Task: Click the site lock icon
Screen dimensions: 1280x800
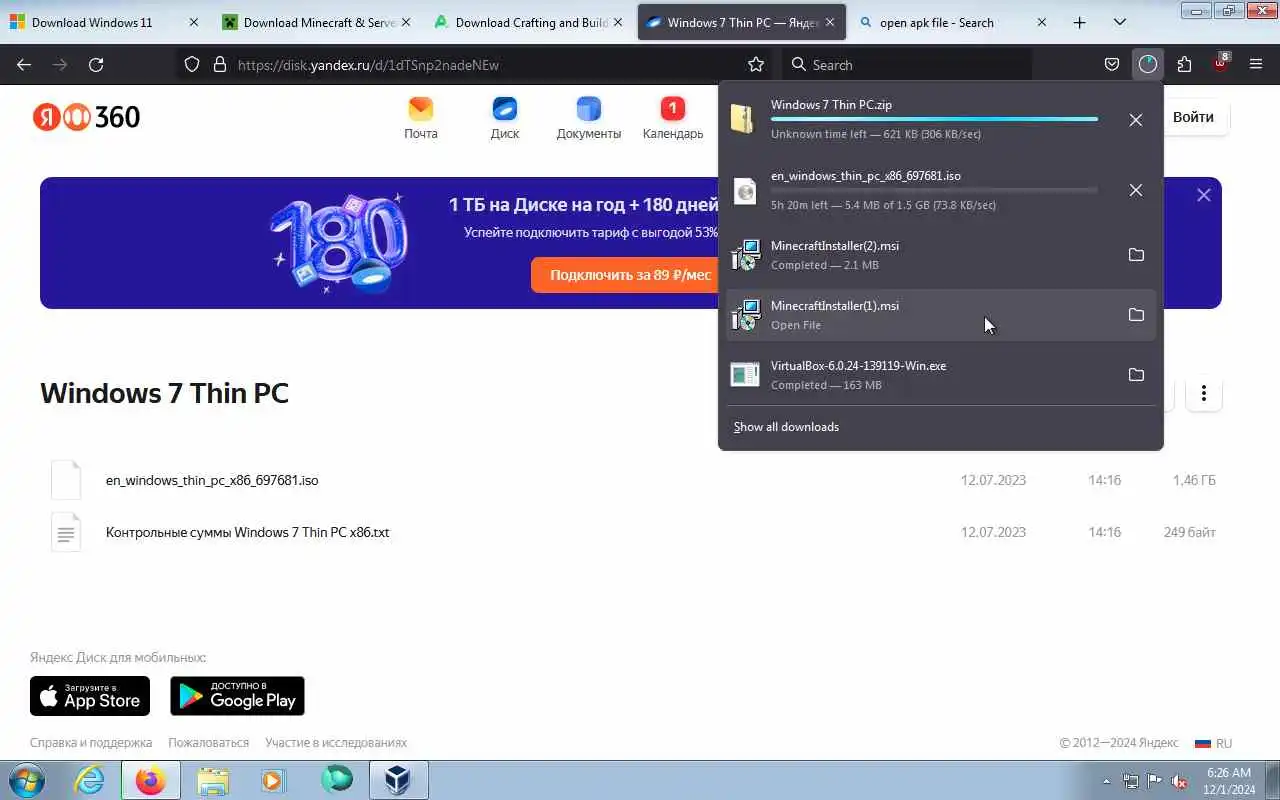Action: click(x=220, y=64)
